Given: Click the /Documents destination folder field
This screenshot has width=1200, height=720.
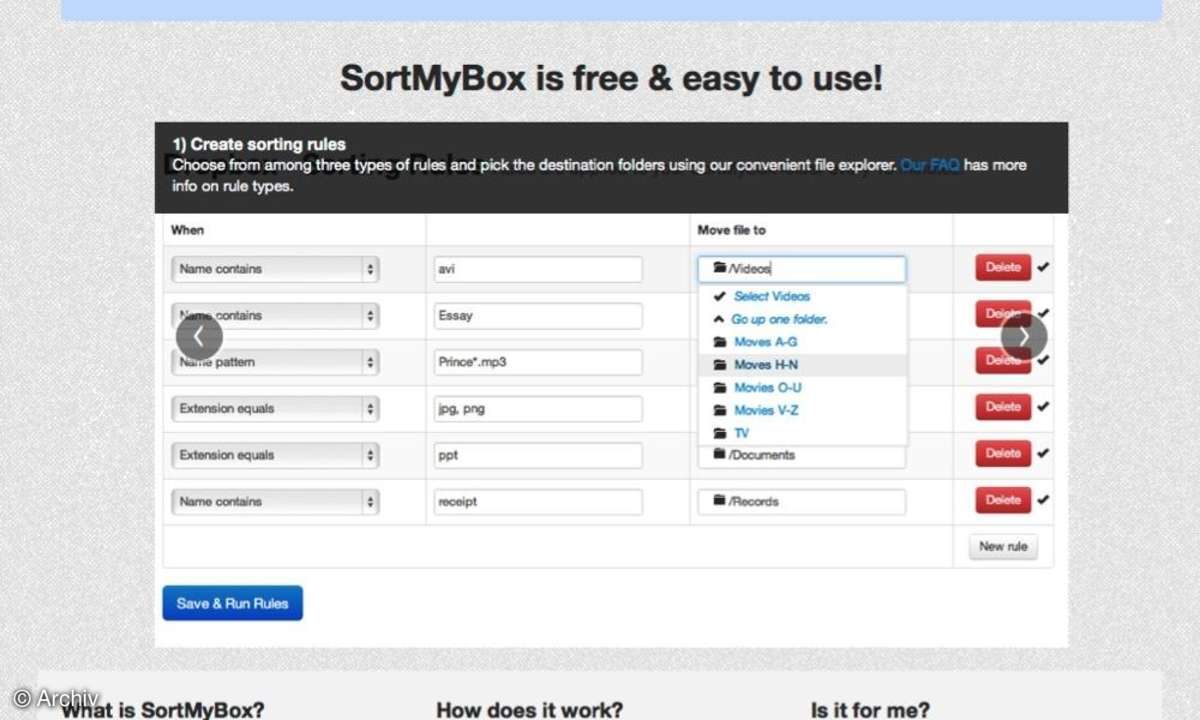Looking at the screenshot, I should pyautogui.click(x=802, y=456).
